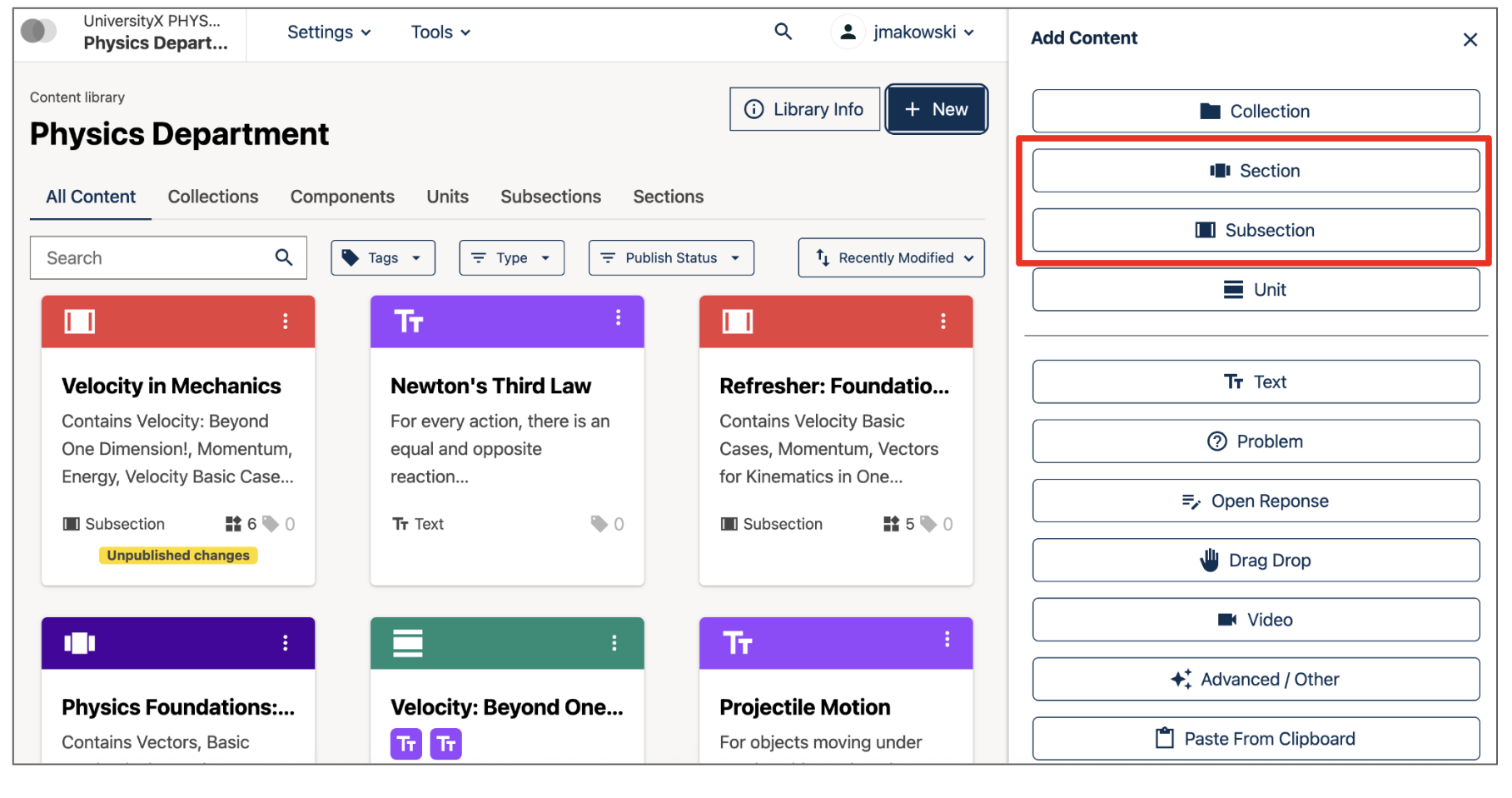Click the first purple Text icon on Velocity: Beyond One card
The height and width of the screenshot is (798, 1512).
tap(405, 743)
